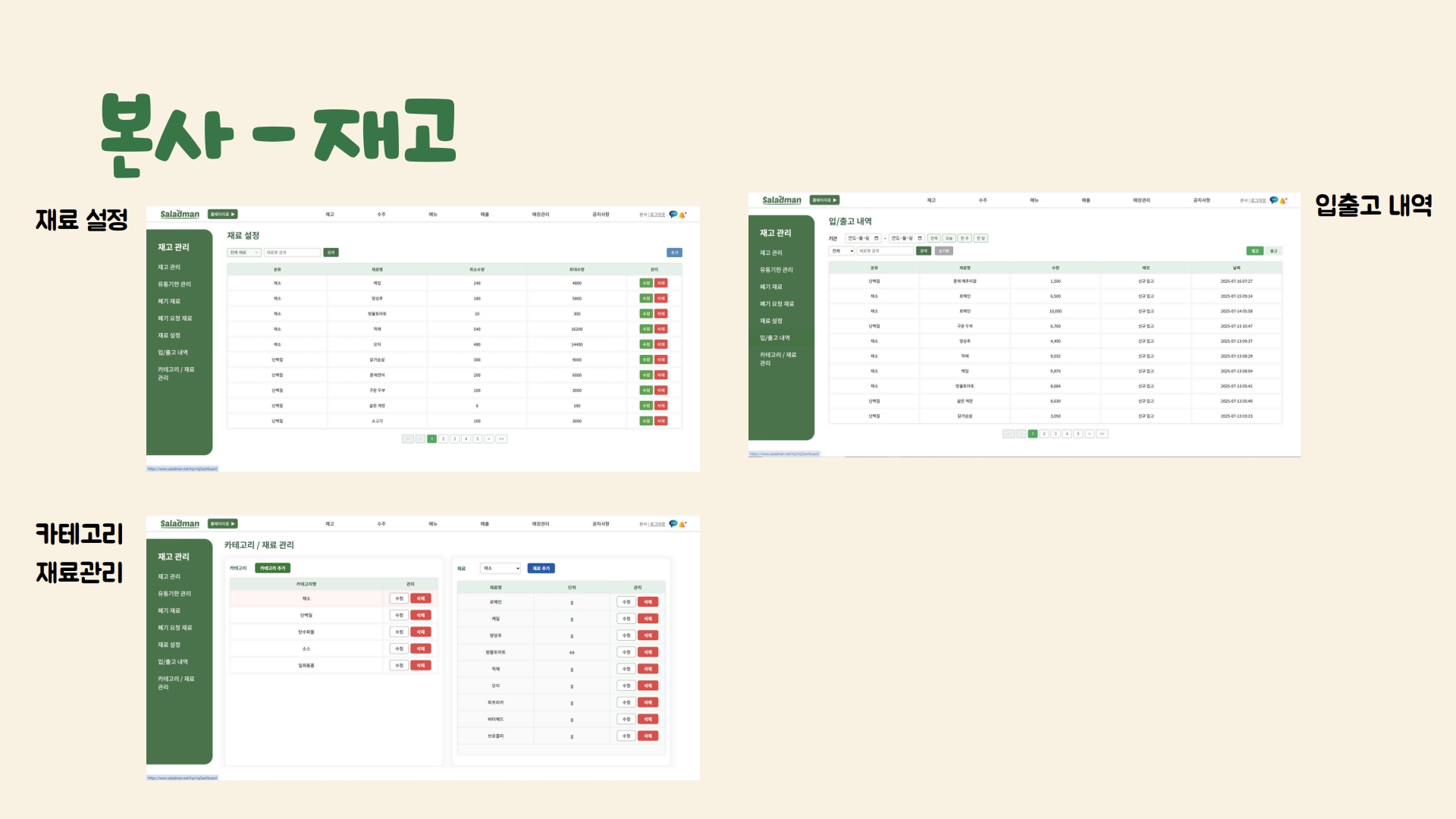Open 채소 ingredient dropdown in 카테고리/재료 관리 screen
Viewport: 1456px width, 819px height.
coord(500,568)
